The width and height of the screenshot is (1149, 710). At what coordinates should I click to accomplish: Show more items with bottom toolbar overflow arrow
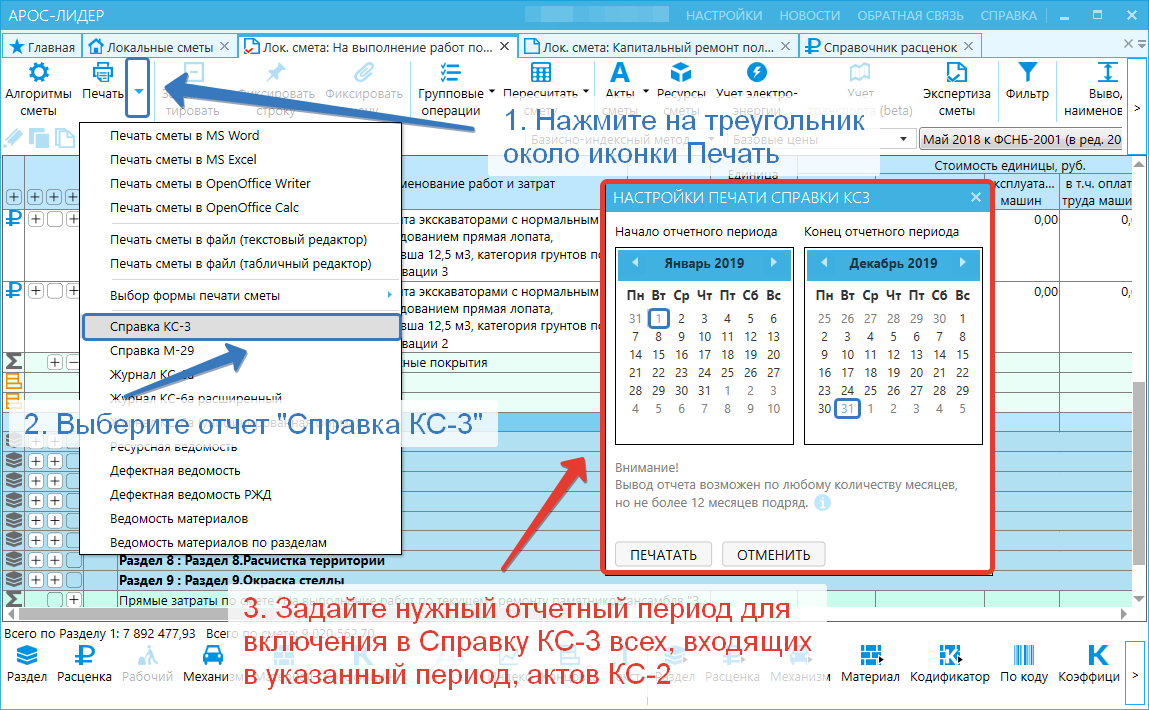[x=1135, y=676]
